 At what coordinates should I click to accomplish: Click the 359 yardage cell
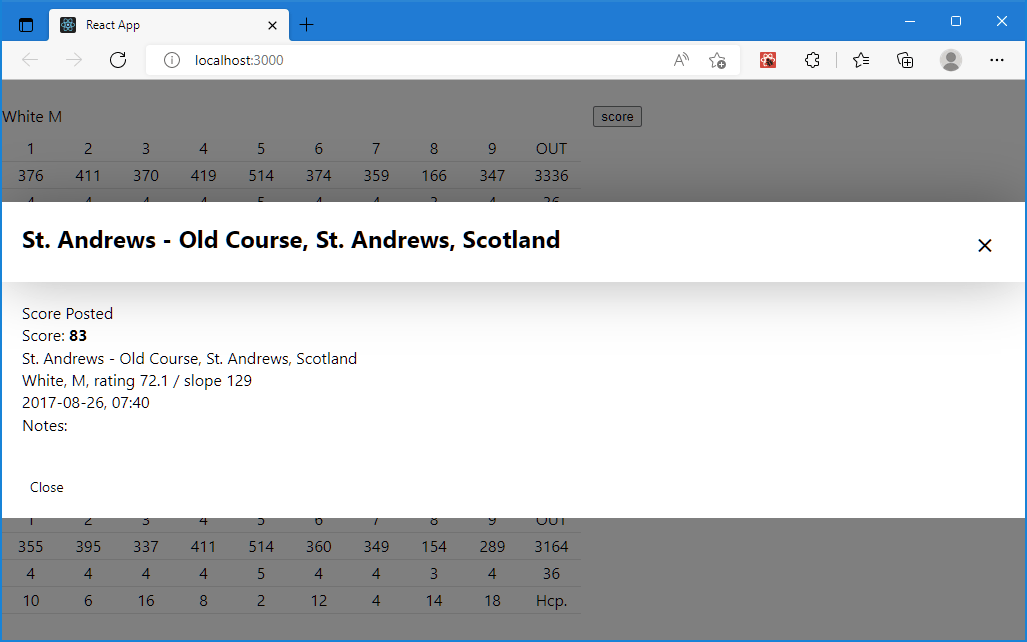click(x=376, y=176)
